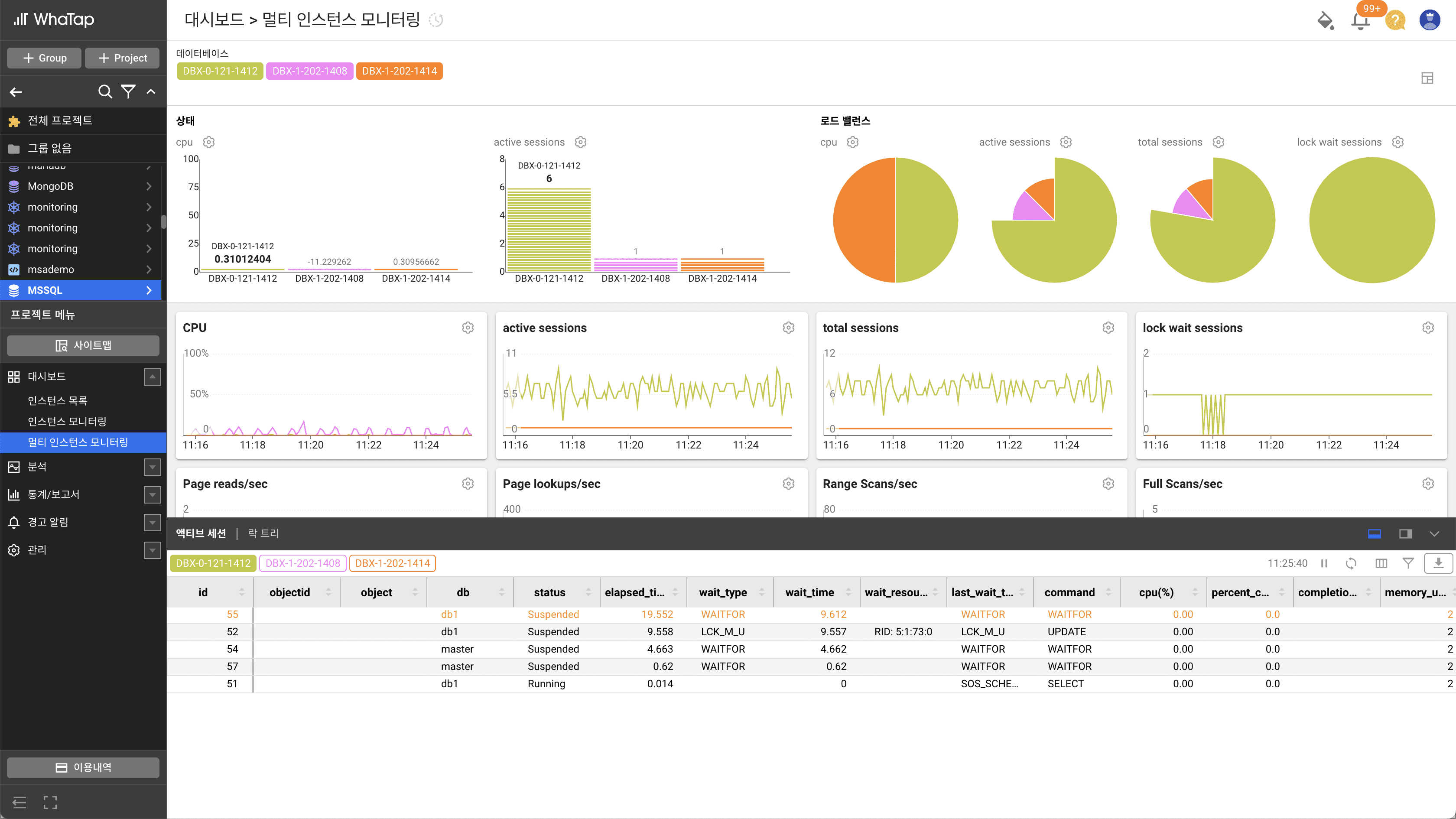Open settings gear on lock wait sessions chart

tap(1428, 328)
